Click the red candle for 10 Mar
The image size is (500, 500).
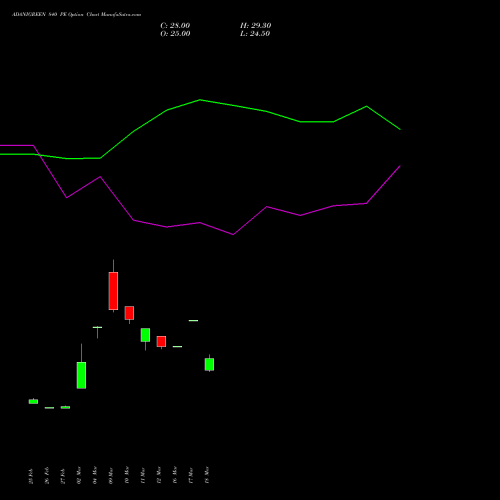[129, 313]
